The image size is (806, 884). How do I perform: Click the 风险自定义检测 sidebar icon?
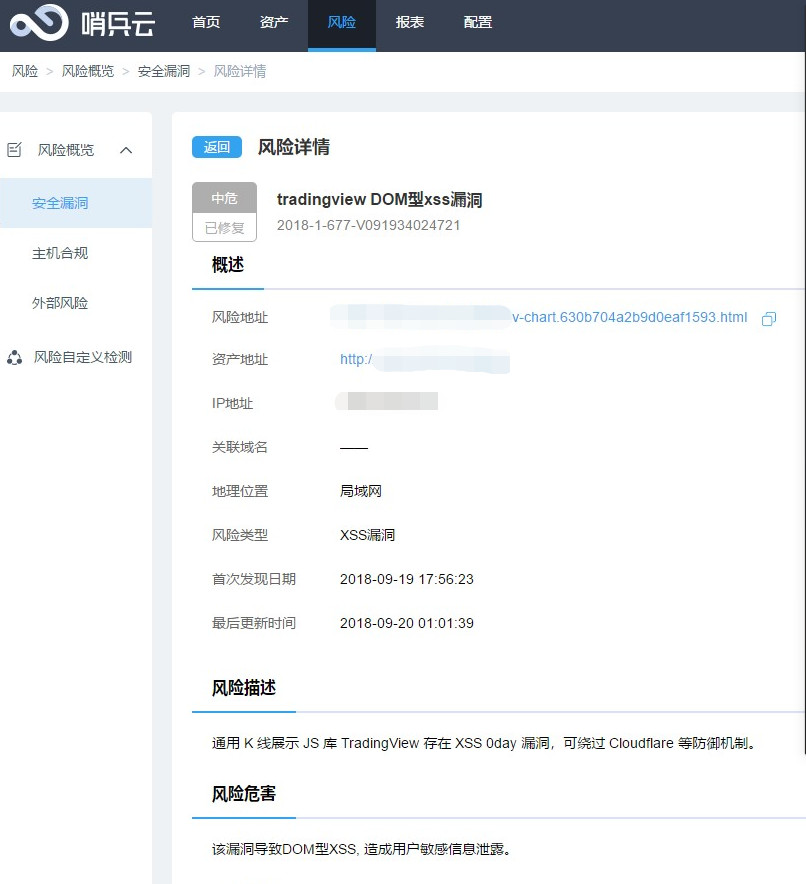click(x=15, y=357)
